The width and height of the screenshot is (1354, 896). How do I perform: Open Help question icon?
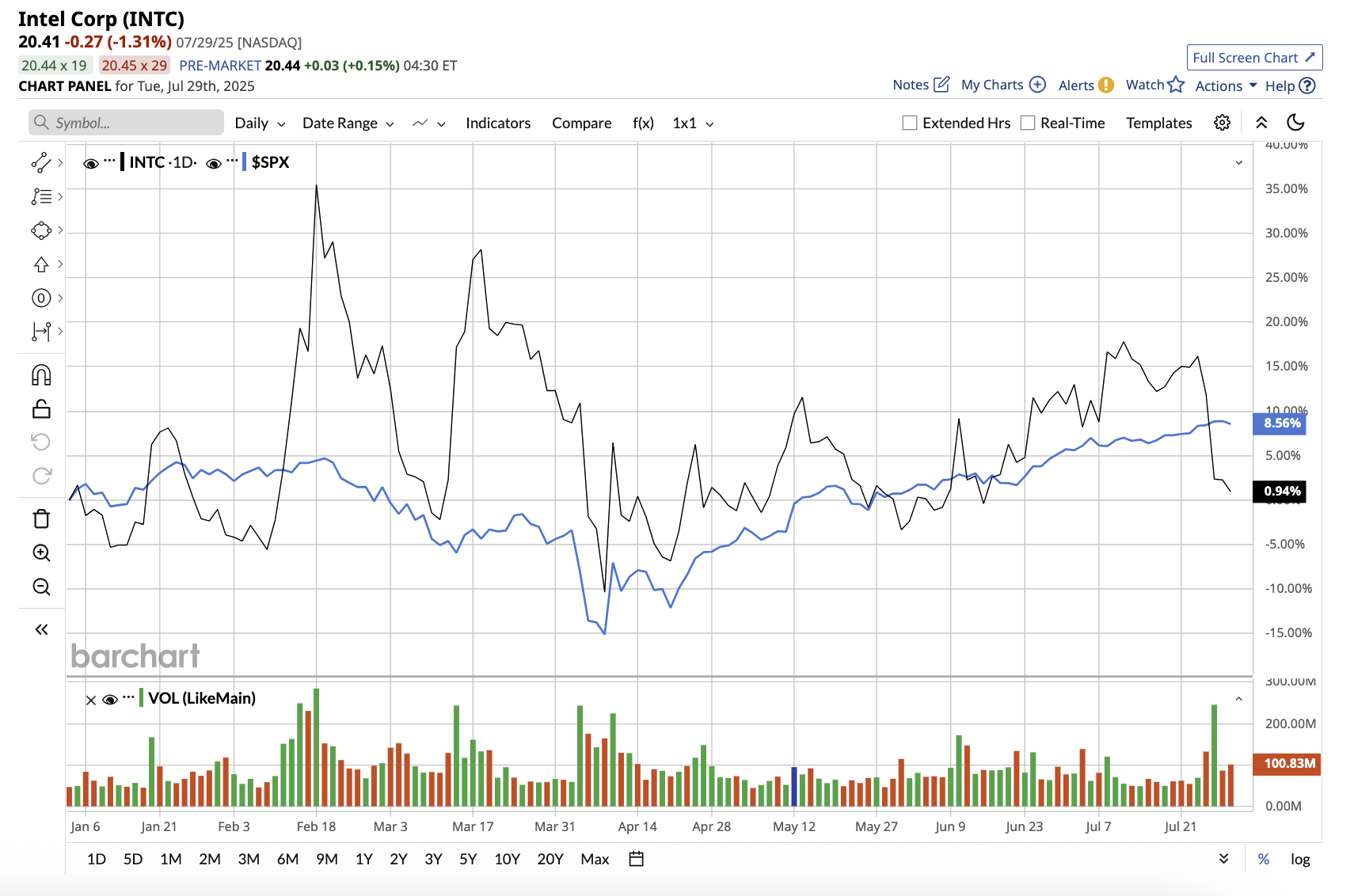pos(1308,85)
